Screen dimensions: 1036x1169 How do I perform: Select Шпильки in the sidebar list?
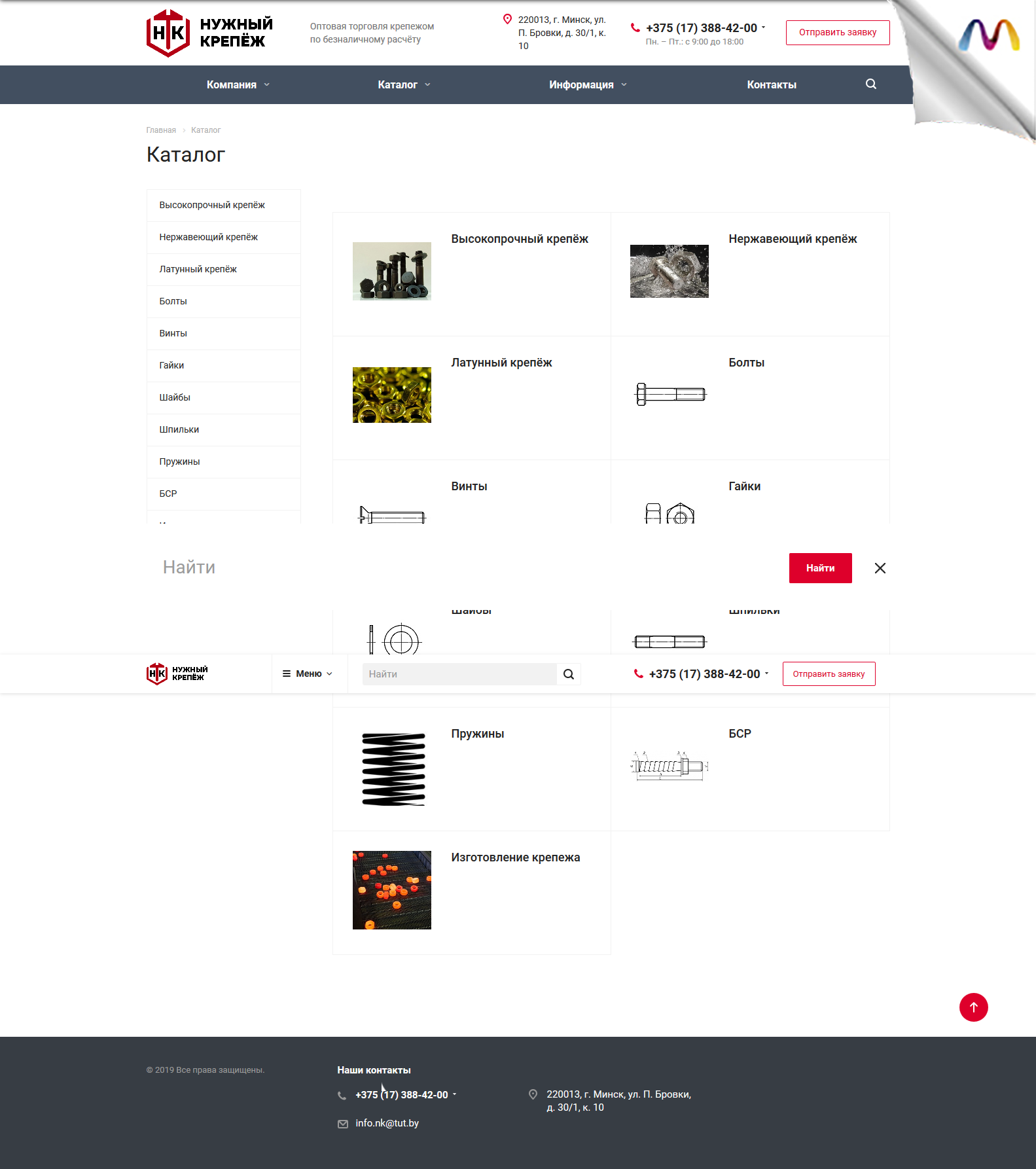pyautogui.click(x=179, y=430)
